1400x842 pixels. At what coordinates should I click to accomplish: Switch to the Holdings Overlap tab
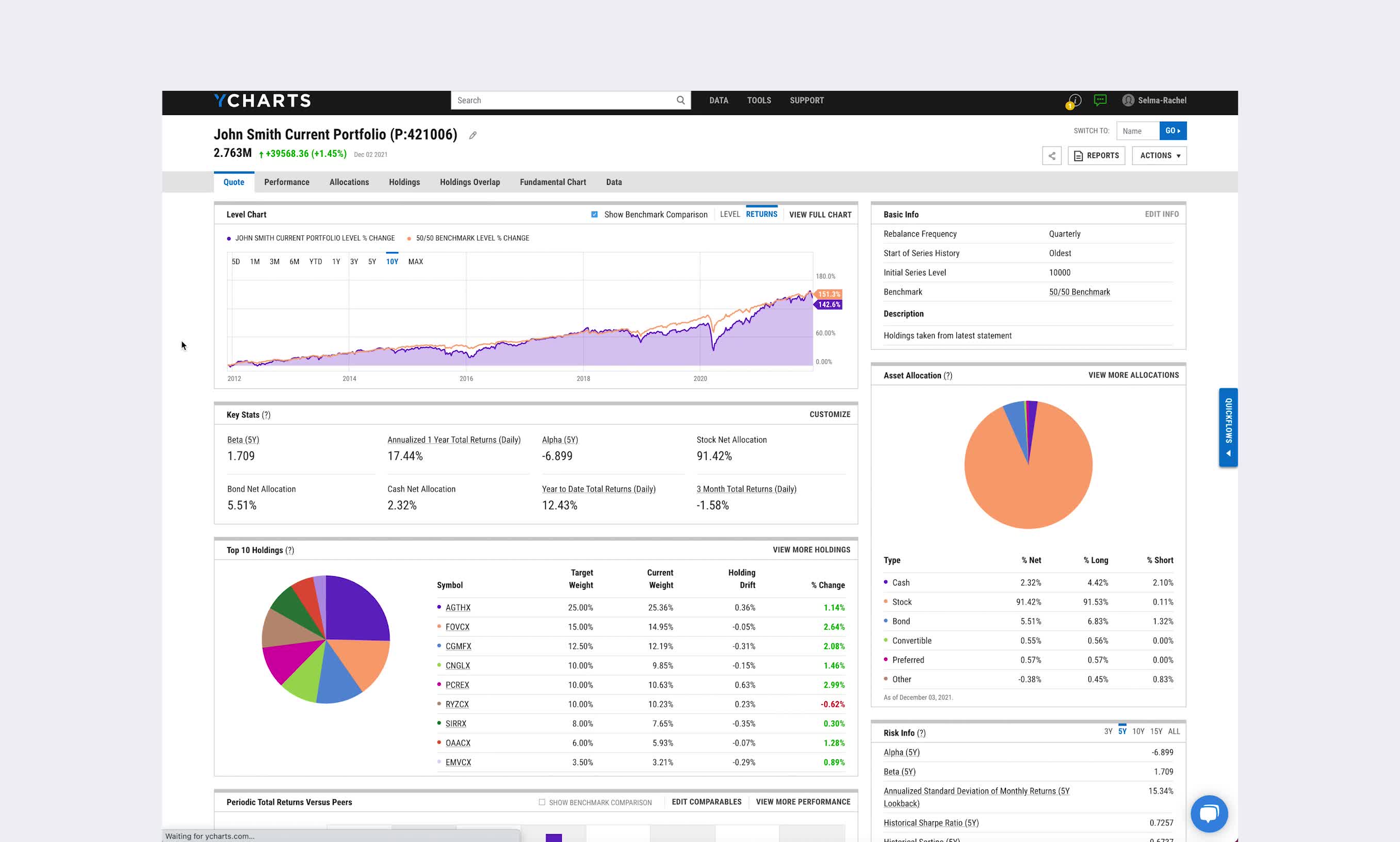(470, 182)
